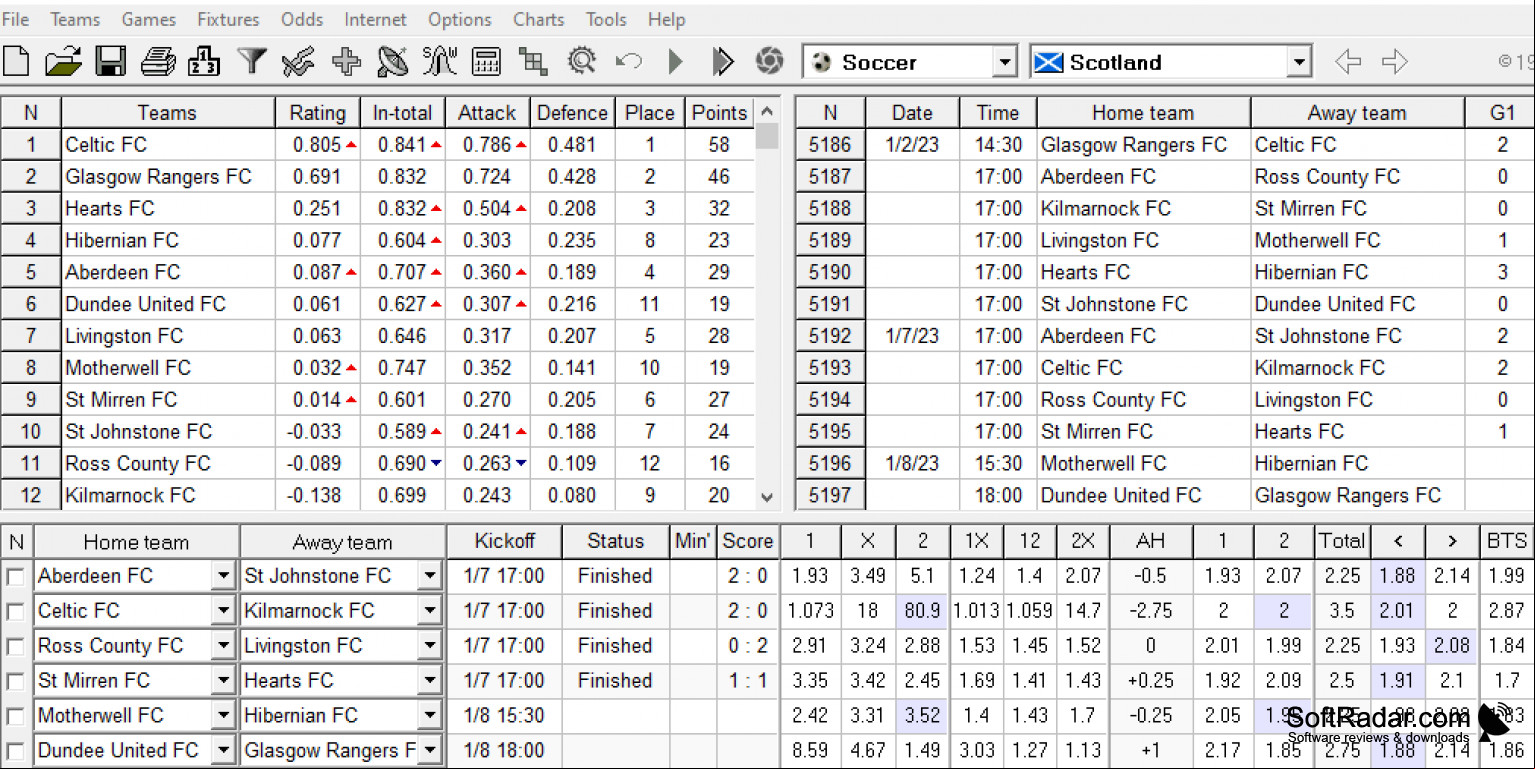The image size is (1535, 769).
Task: Sort teams by the Rating column header
Action: (317, 113)
